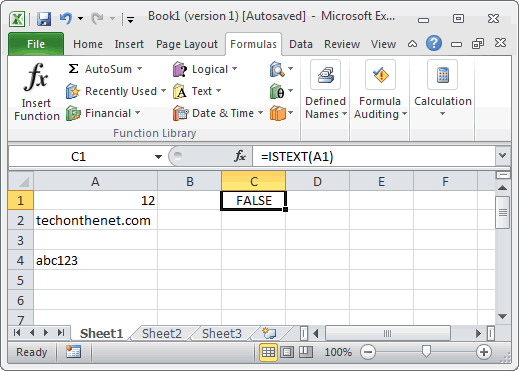Viewport: 519px width, 371px height.
Task: Switch to Home ribbon tab
Action: (88, 44)
